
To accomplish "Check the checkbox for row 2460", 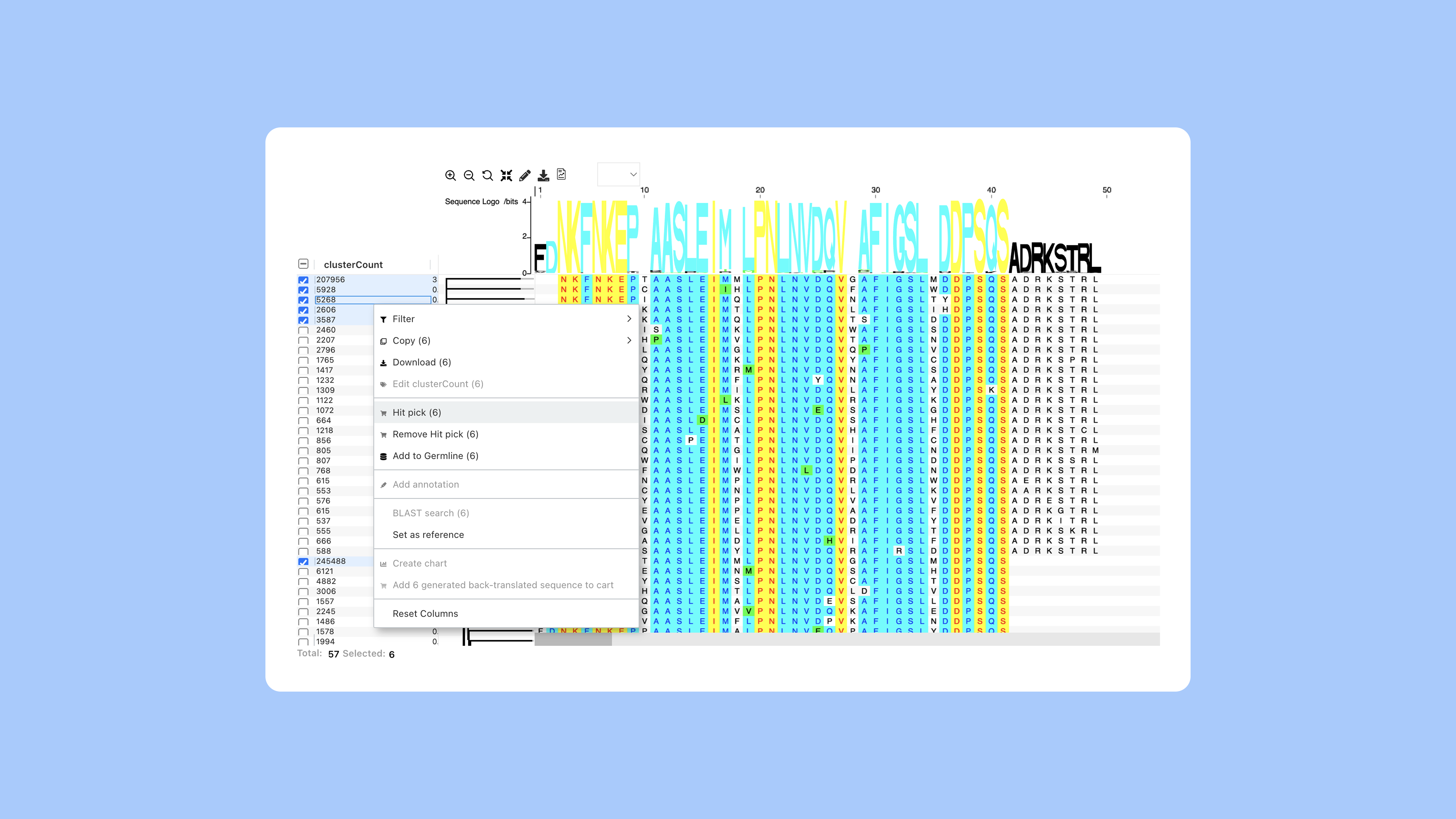I will tap(304, 330).
